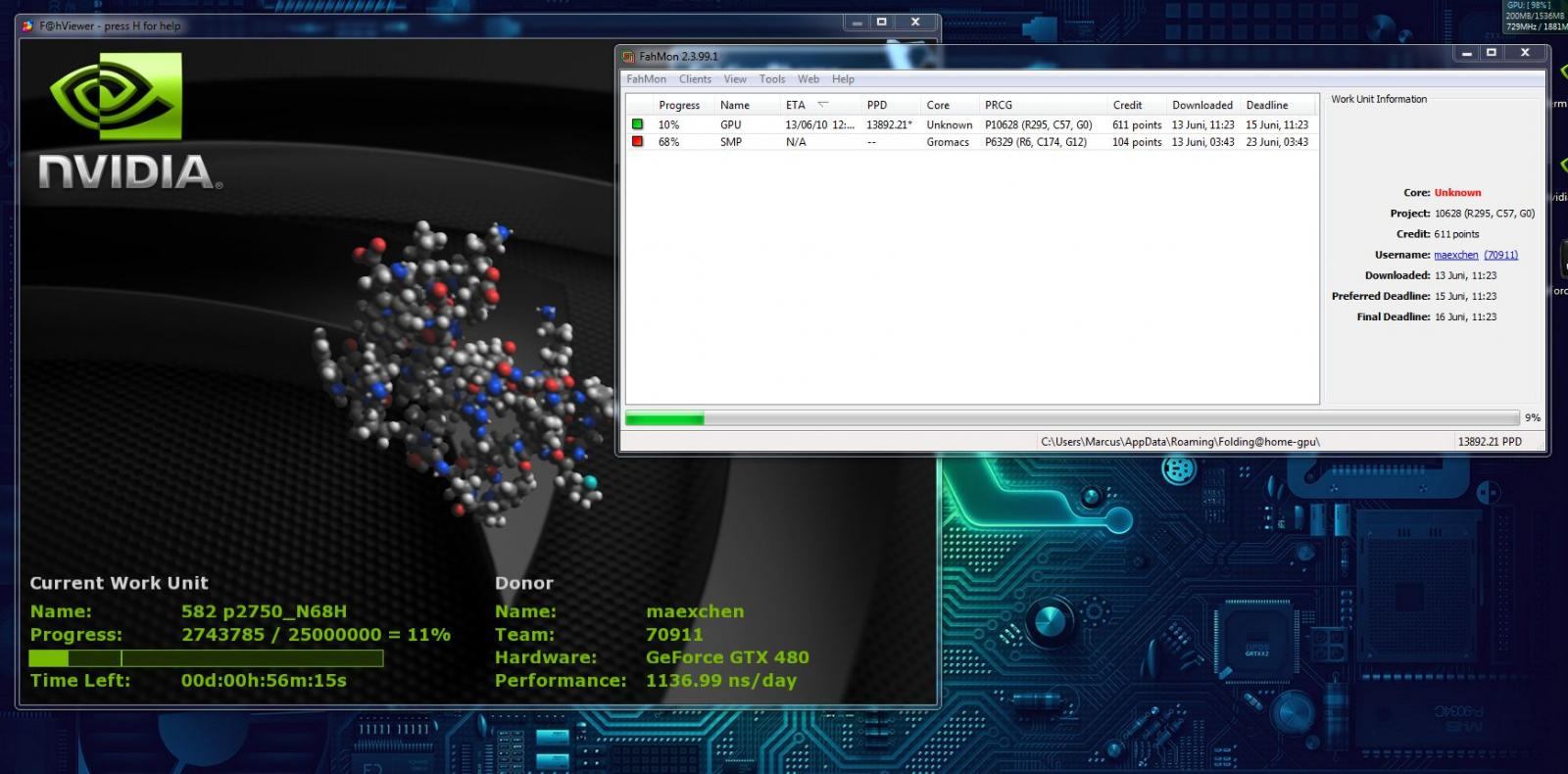Screen dimensions: 1568x774
Task: Click the 1136.99 ns/day performance value
Action: point(720,680)
